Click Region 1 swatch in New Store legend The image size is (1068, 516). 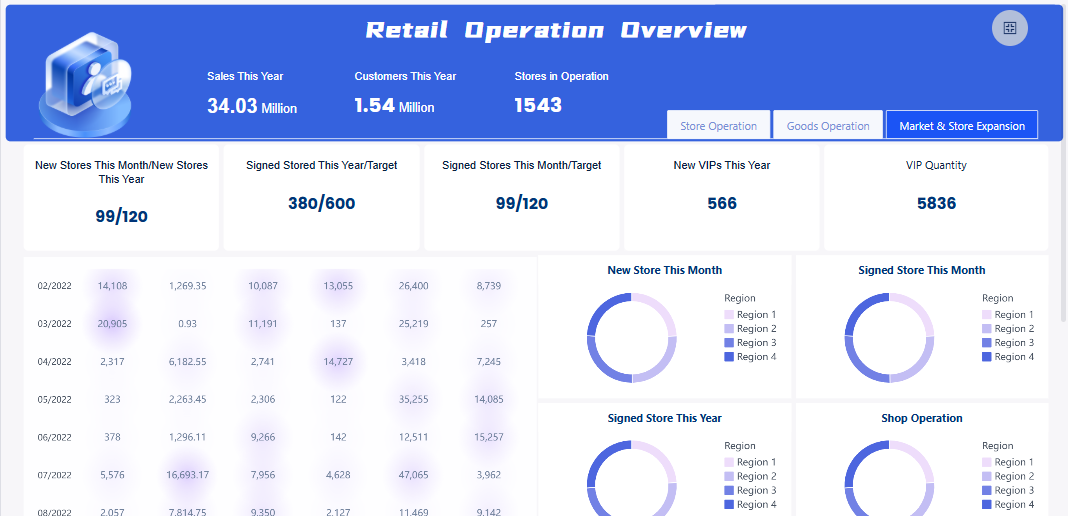(x=730, y=315)
